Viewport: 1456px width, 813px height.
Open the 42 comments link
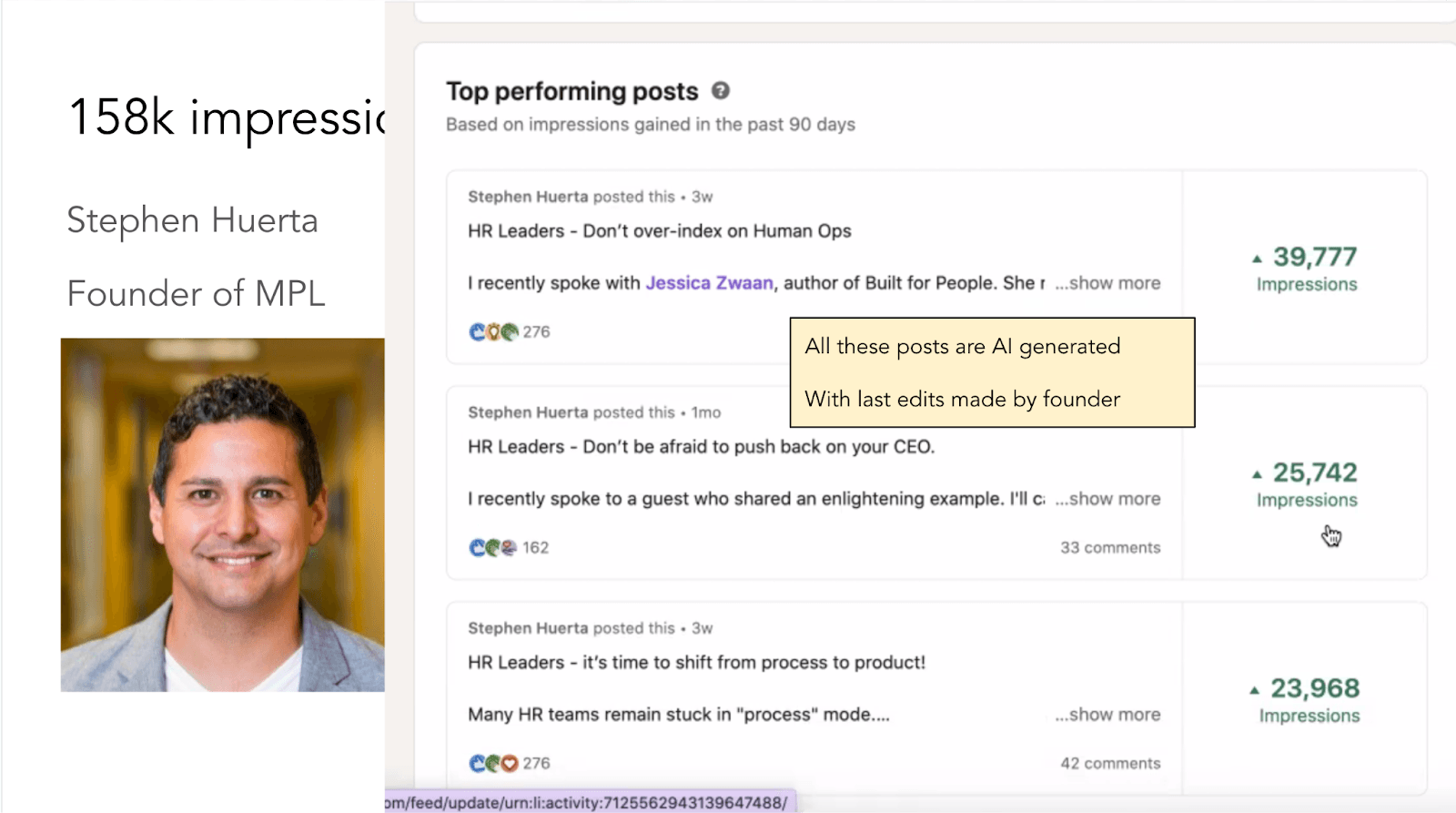tap(1109, 764)
